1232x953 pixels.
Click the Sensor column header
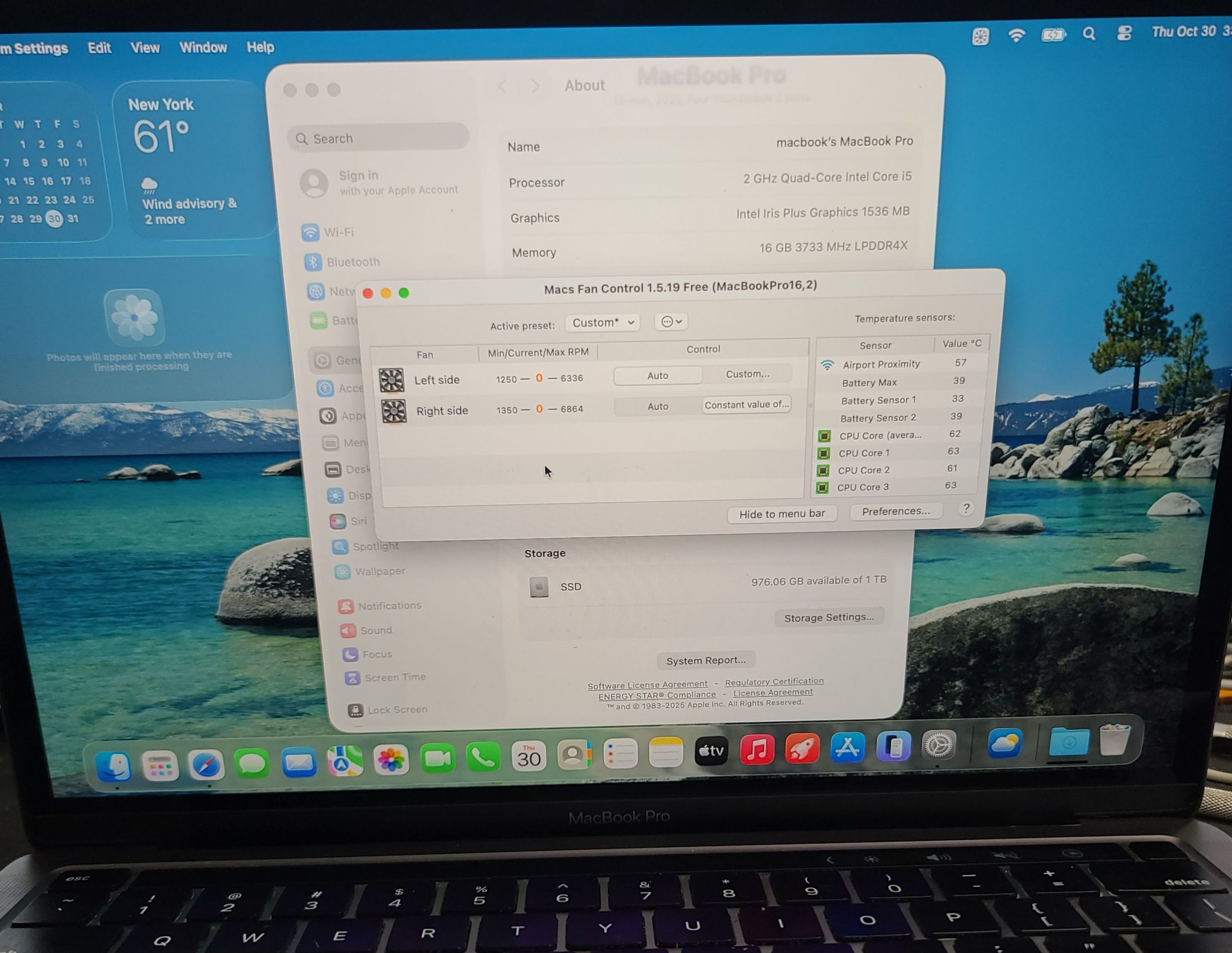pyautogui.click(x=875, y=345)
